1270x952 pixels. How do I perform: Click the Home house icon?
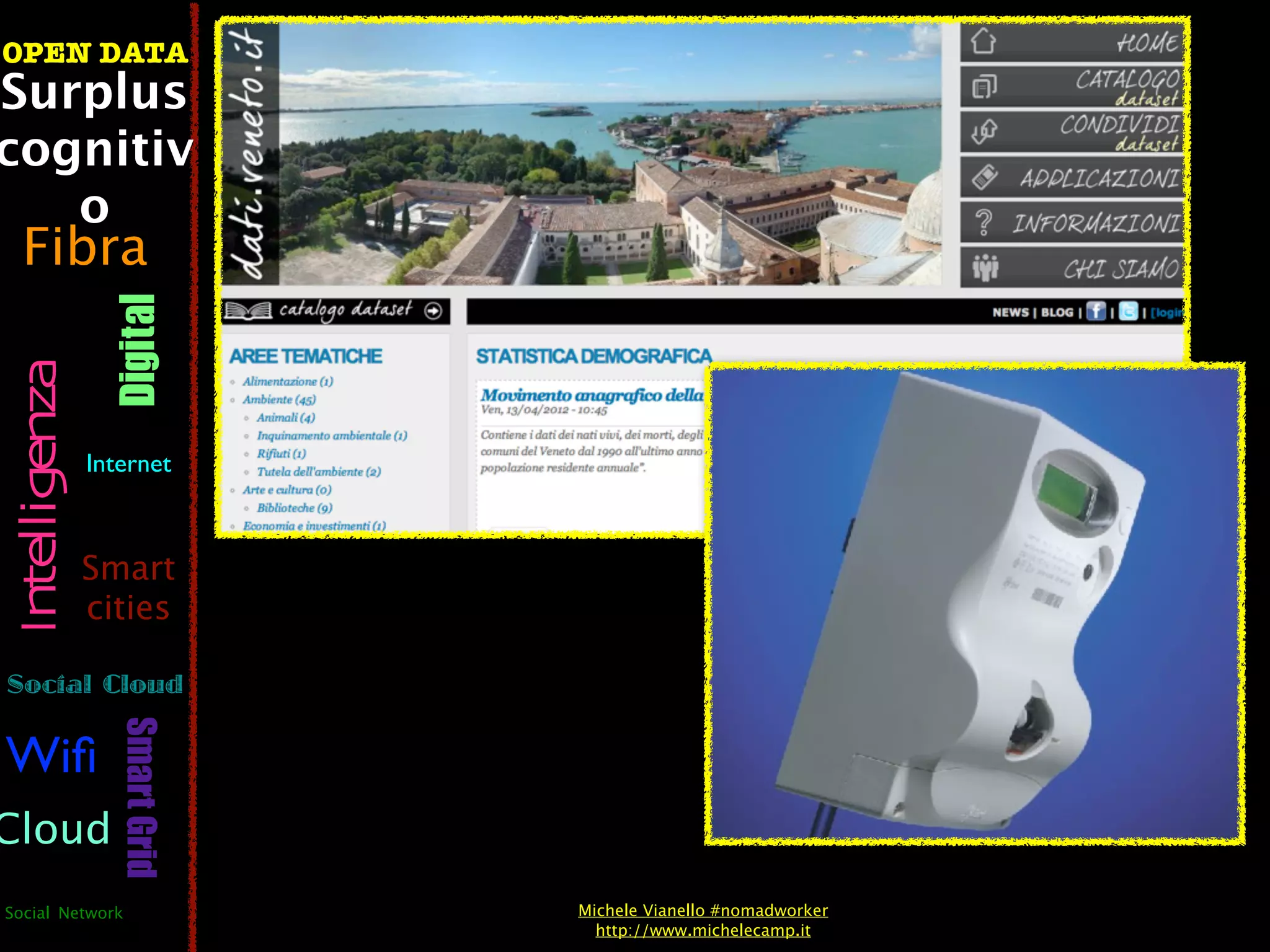[984, 42]
